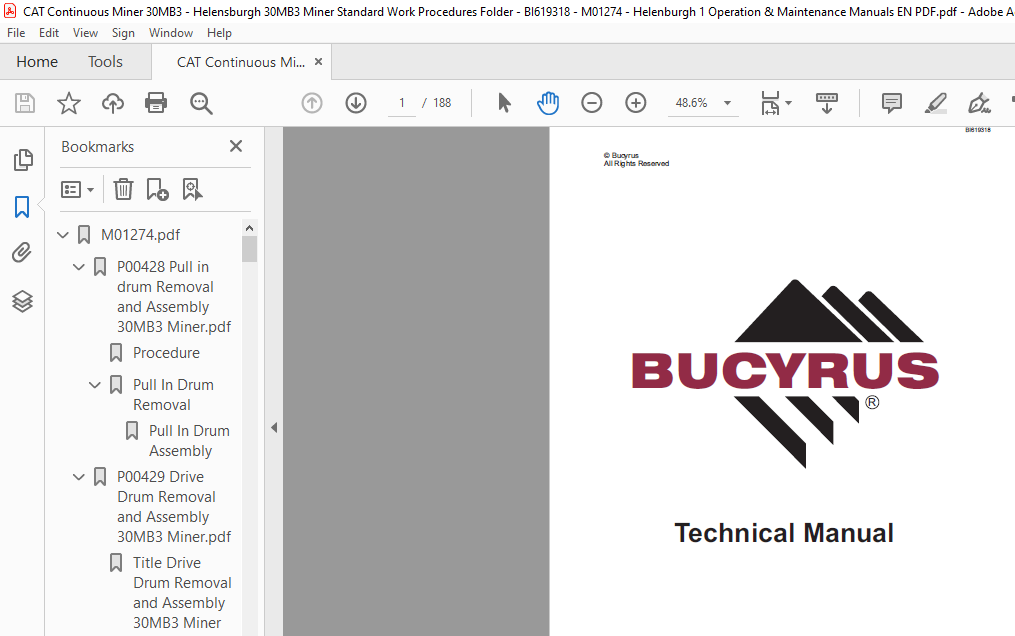Open the Sign document tool

point(979,103)
